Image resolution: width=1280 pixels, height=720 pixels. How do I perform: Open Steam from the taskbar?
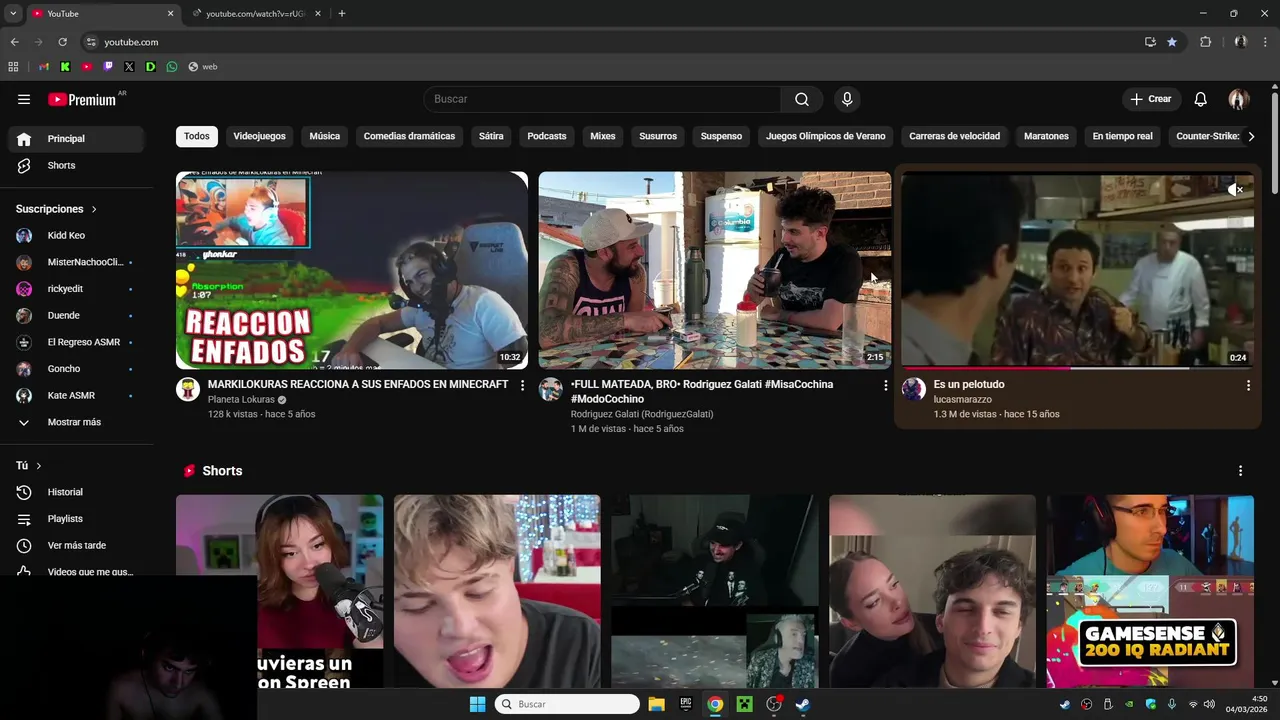[x=802, y=704]
